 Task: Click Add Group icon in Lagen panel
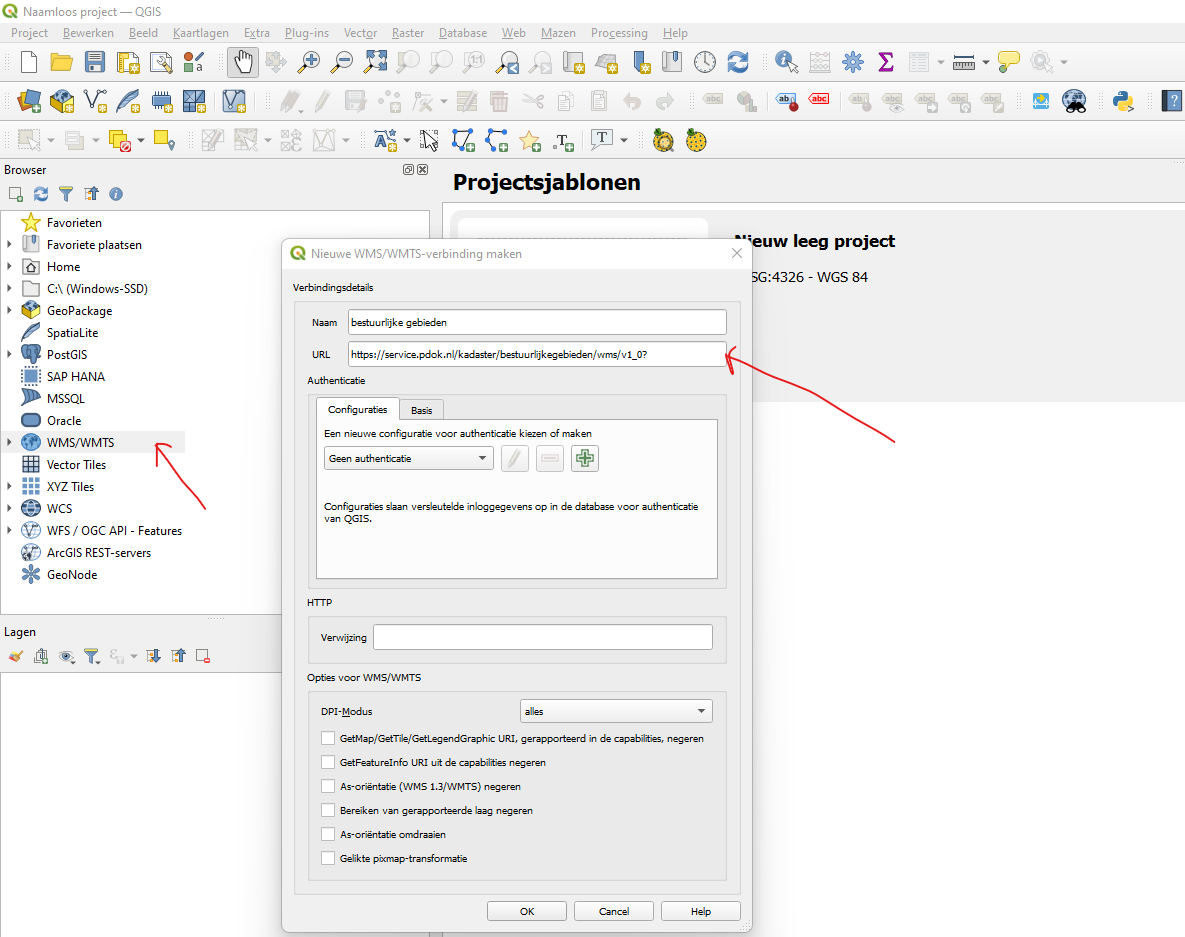[41, 656]
